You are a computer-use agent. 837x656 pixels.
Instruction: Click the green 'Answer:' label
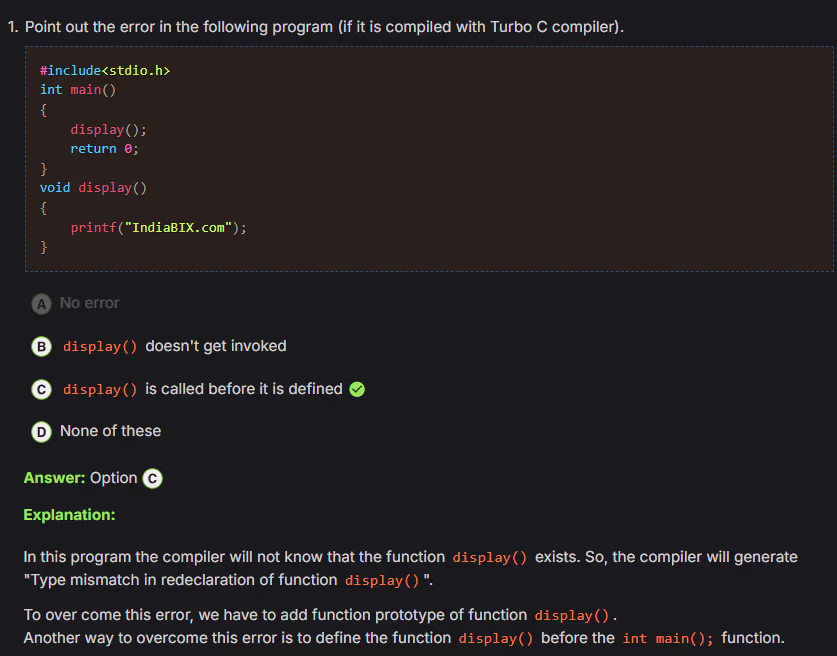(x=54, y=478)
